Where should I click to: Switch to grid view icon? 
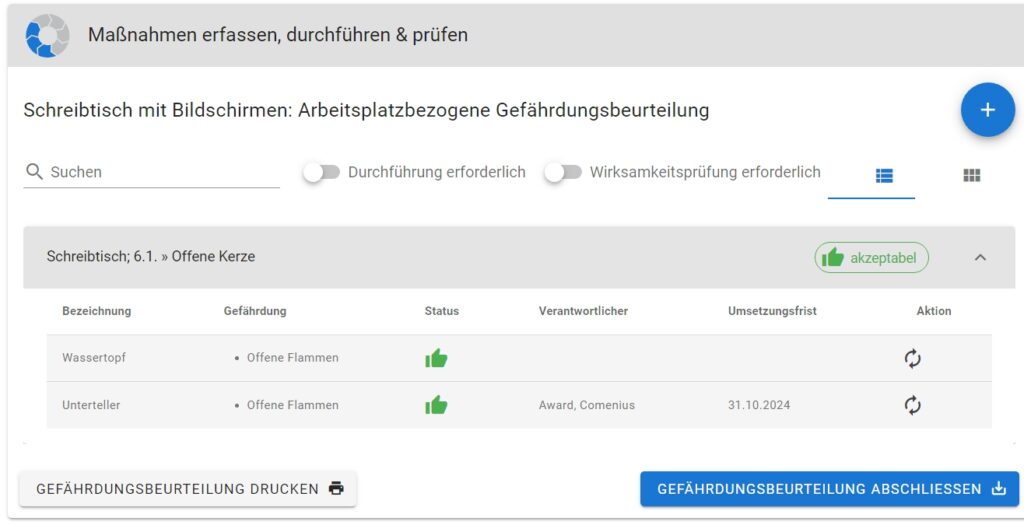coord(971,175)
